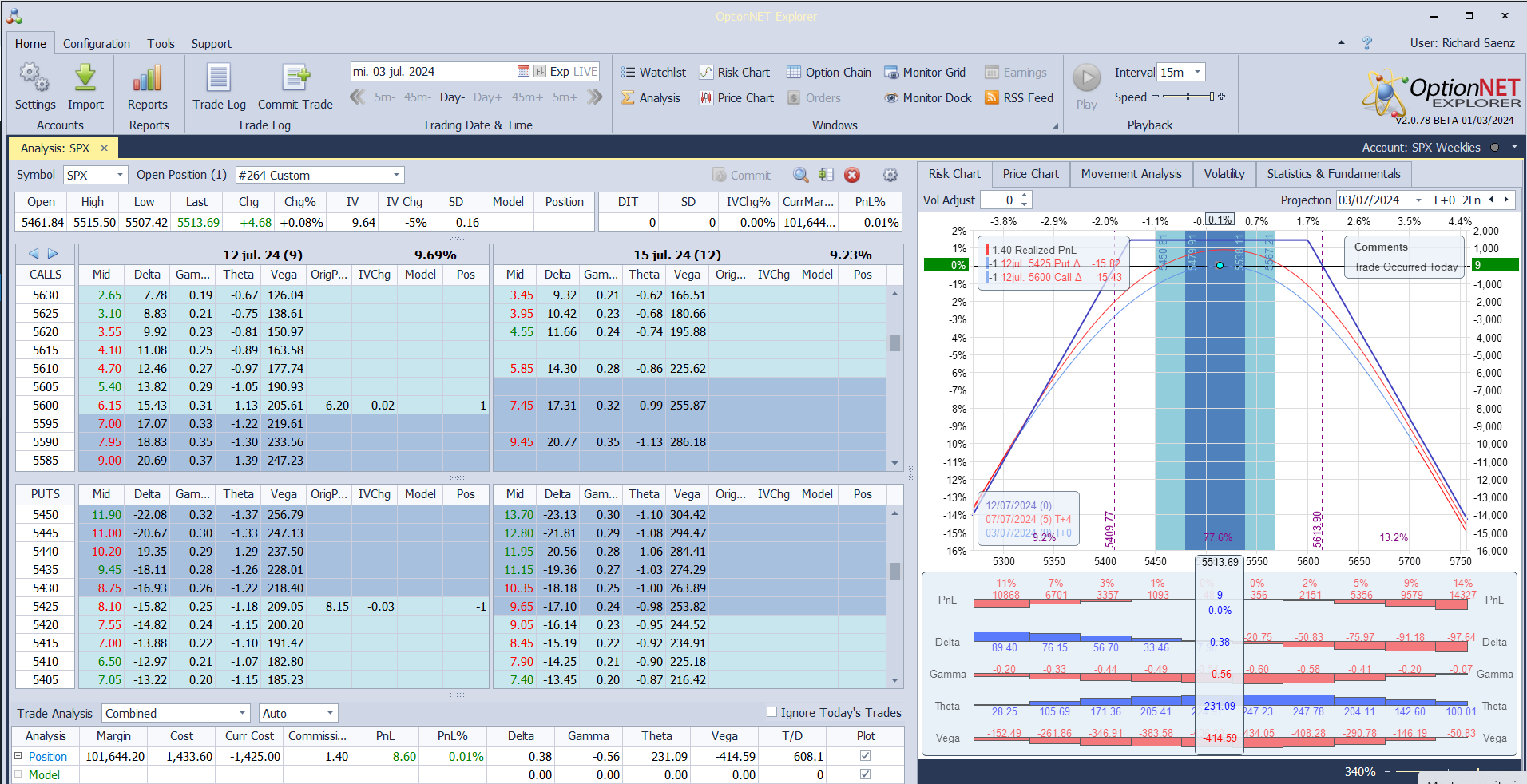Viewport: 1527px width, 784px height.
Task: Switch to the Movement Analysis tab
Action: pos(1131,174)
